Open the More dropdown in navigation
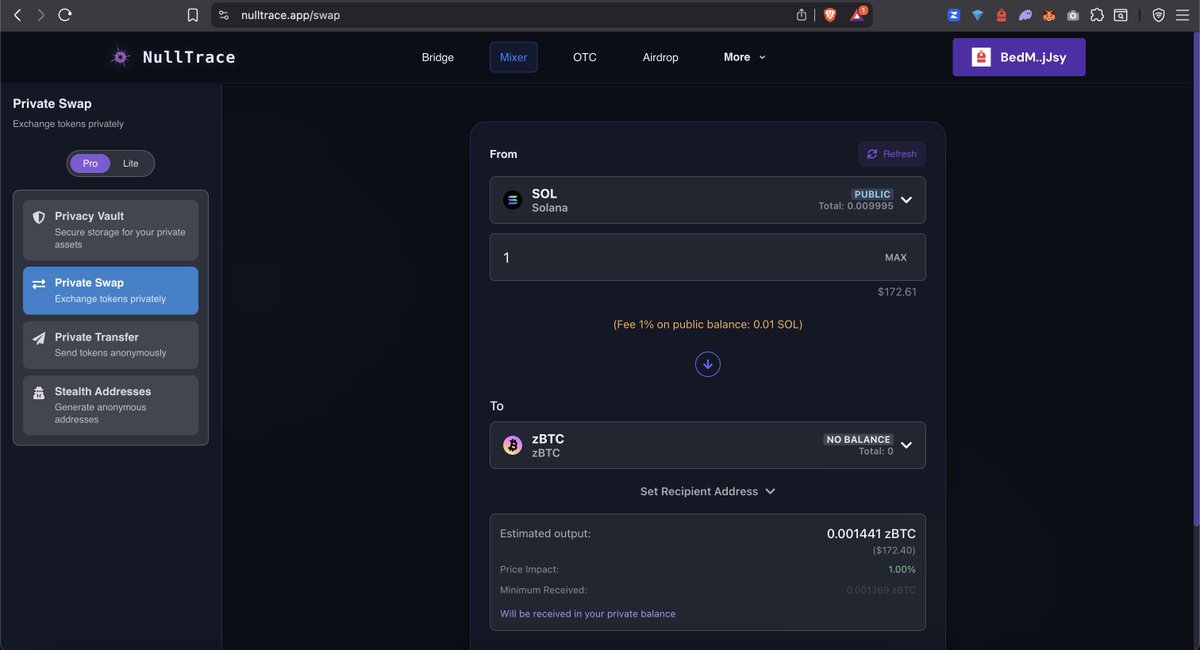Screen dimensions: 1200x650 point(745,57)
